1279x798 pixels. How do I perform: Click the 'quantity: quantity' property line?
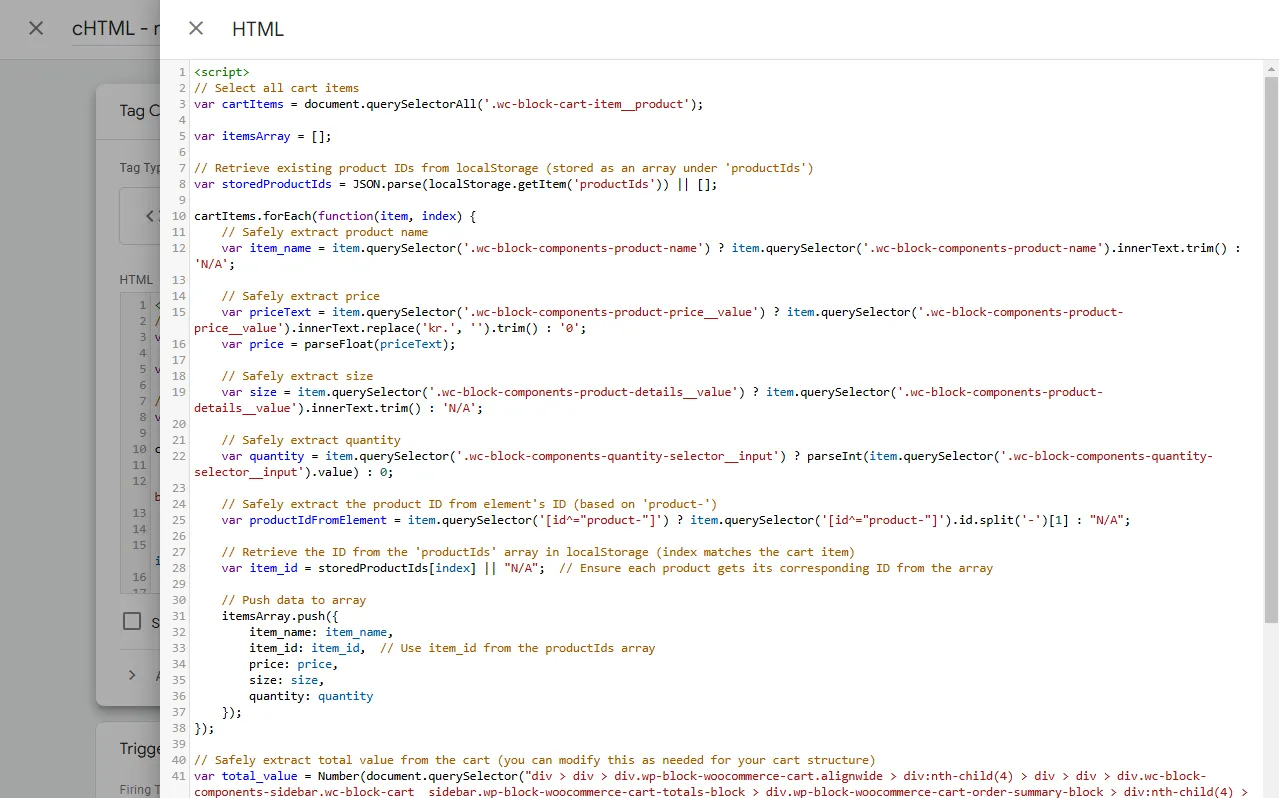point(311,696)
